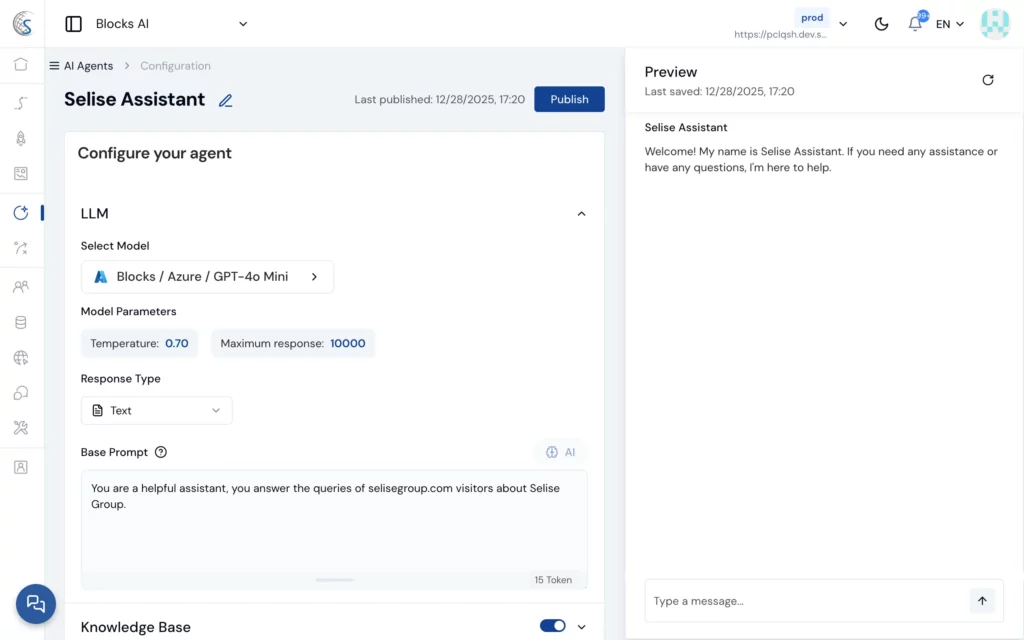Open the database icon in the sidebar

(x=21, y=323)
